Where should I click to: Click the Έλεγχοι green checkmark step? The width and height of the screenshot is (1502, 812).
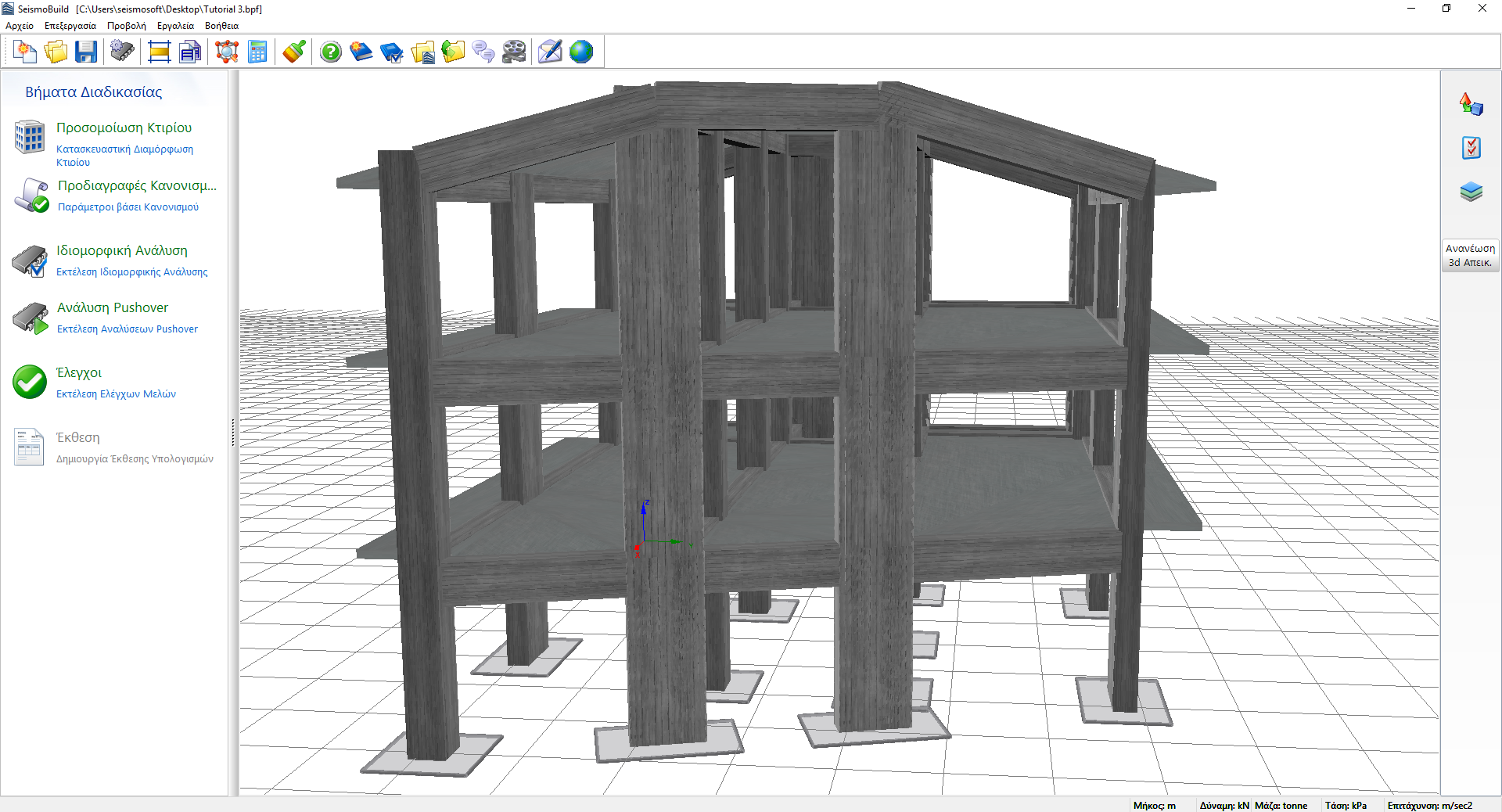(x=30, y=382)
